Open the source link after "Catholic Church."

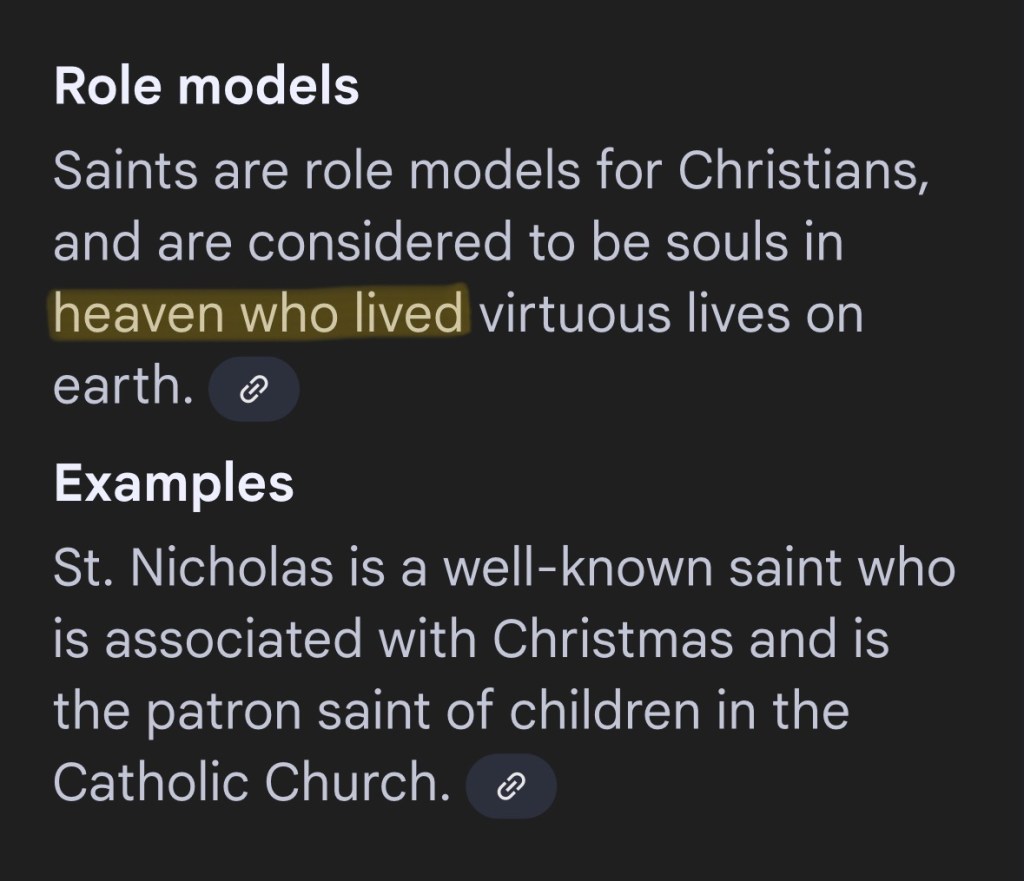[x=511, y=786]
